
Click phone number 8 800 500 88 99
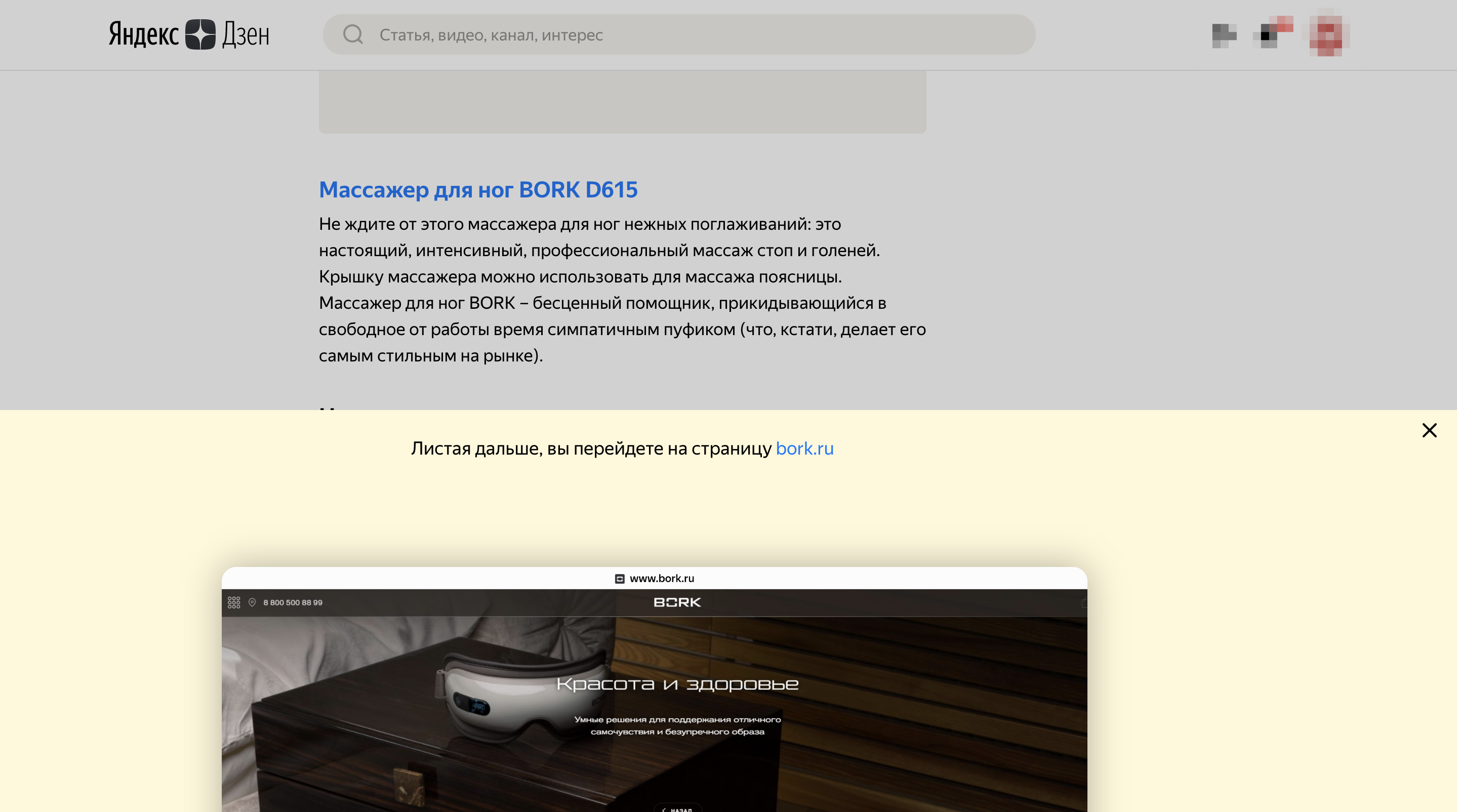(x=293, y=603)
